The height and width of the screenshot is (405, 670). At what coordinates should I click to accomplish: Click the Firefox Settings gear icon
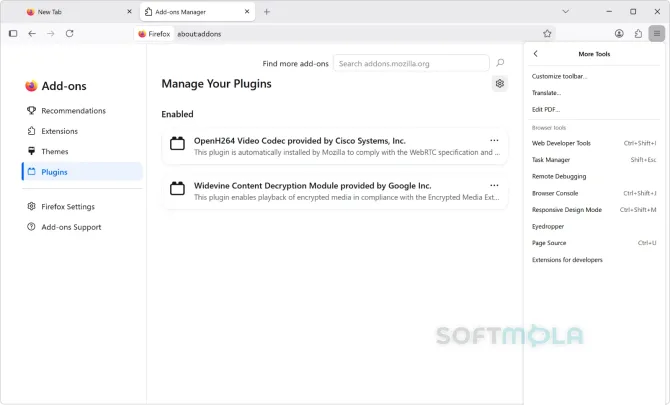(31, 206)
